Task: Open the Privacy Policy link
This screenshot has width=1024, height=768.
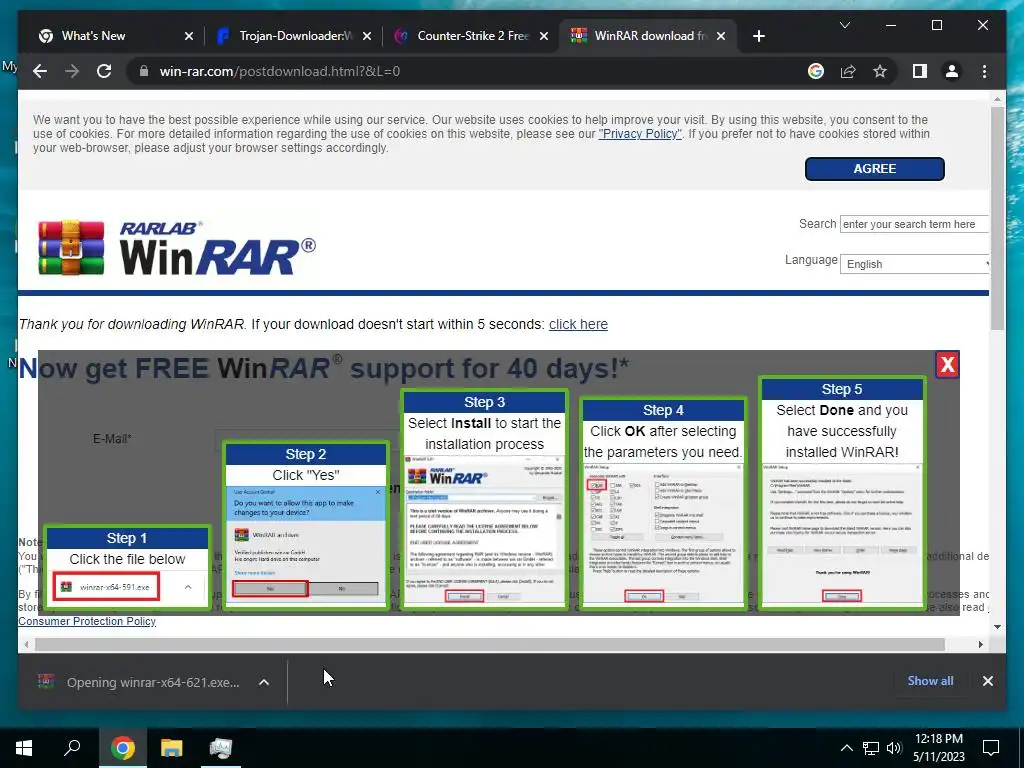Action: (x=640, y=134)
